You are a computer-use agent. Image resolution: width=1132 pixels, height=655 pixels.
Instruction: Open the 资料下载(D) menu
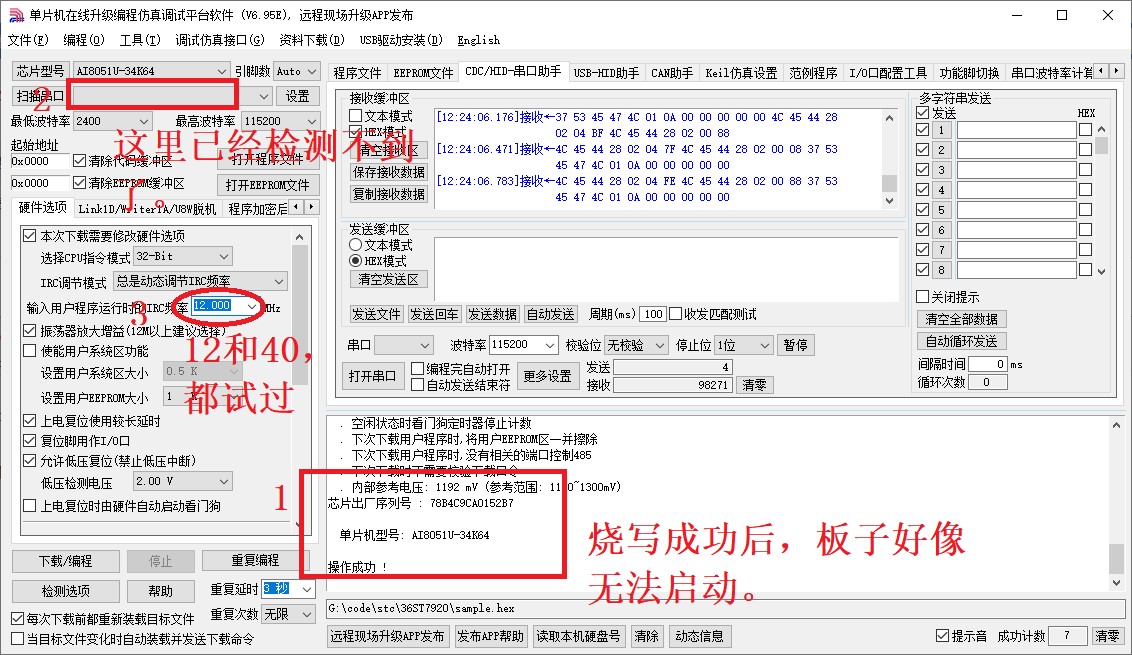pyautogui.click(x=312, y=40)
